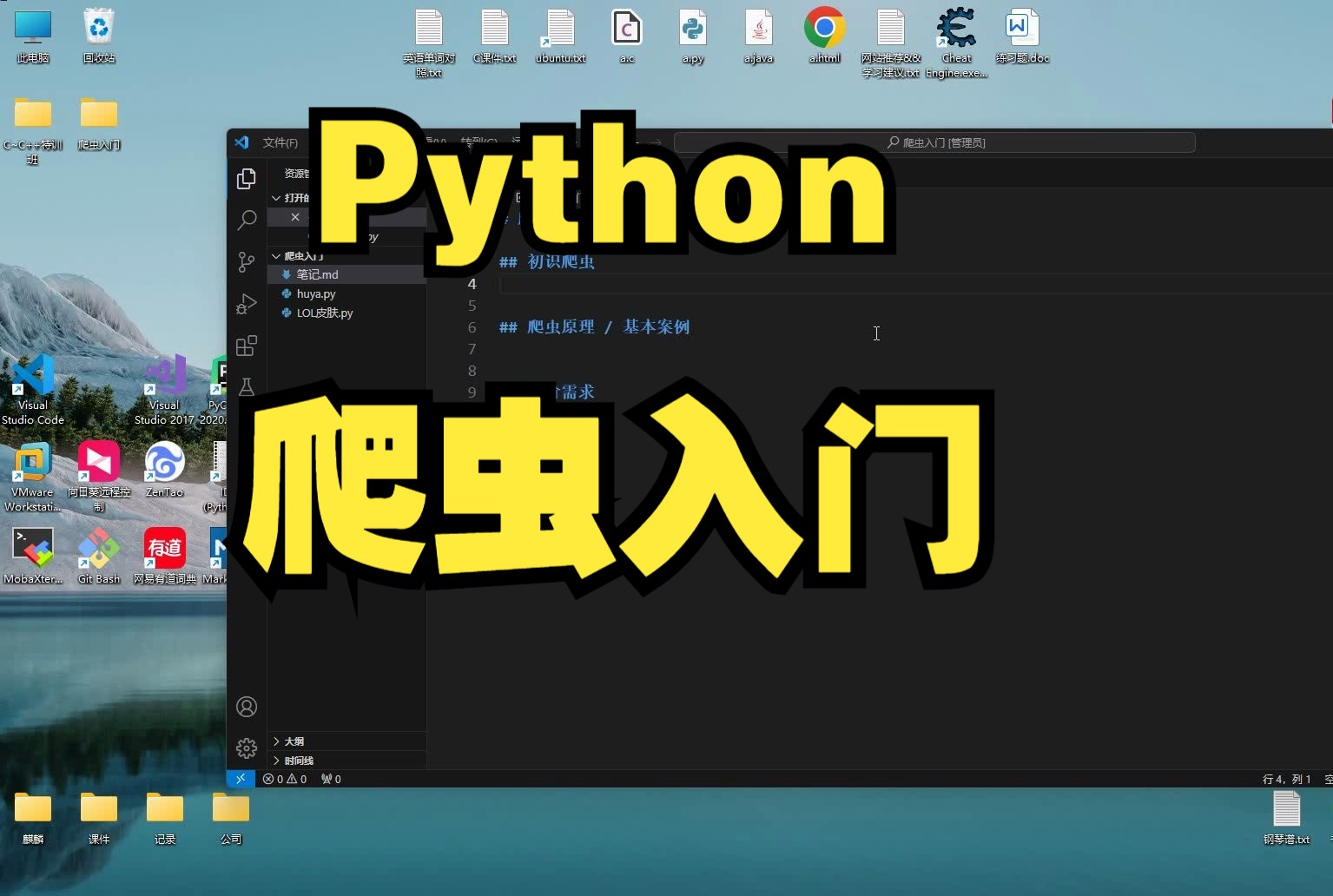Click the heading 爬虫原理 / 基本案例
Screen dimensions: 1333x896
pyautogui.click(x=608, y=326)
